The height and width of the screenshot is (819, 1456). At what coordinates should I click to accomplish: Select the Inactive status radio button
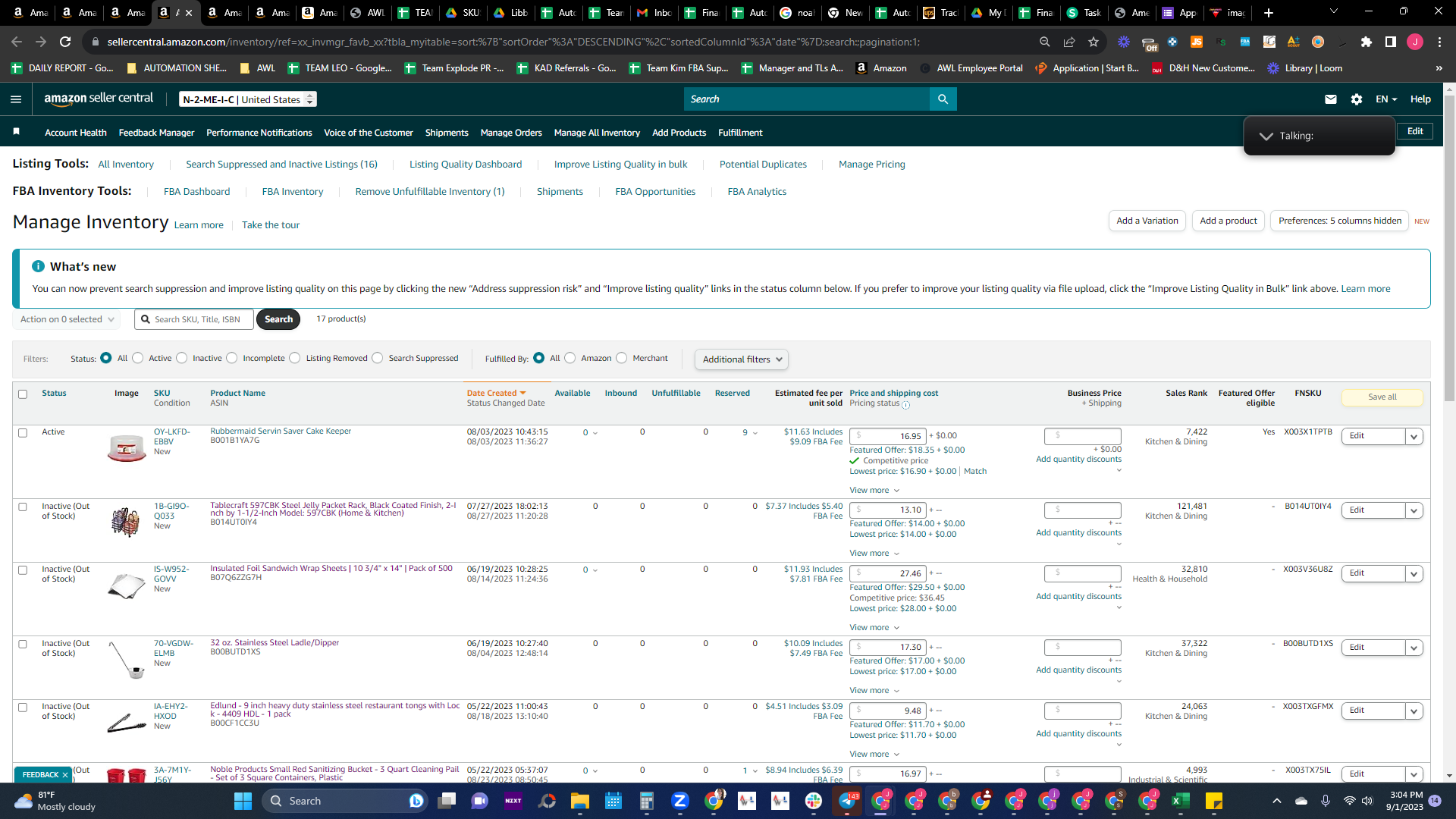coord(182,358)
